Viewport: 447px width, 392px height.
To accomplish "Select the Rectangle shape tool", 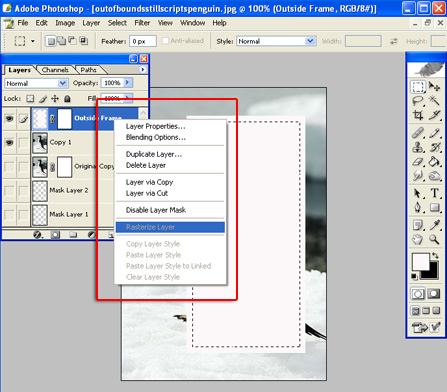I will coord(434,208).
